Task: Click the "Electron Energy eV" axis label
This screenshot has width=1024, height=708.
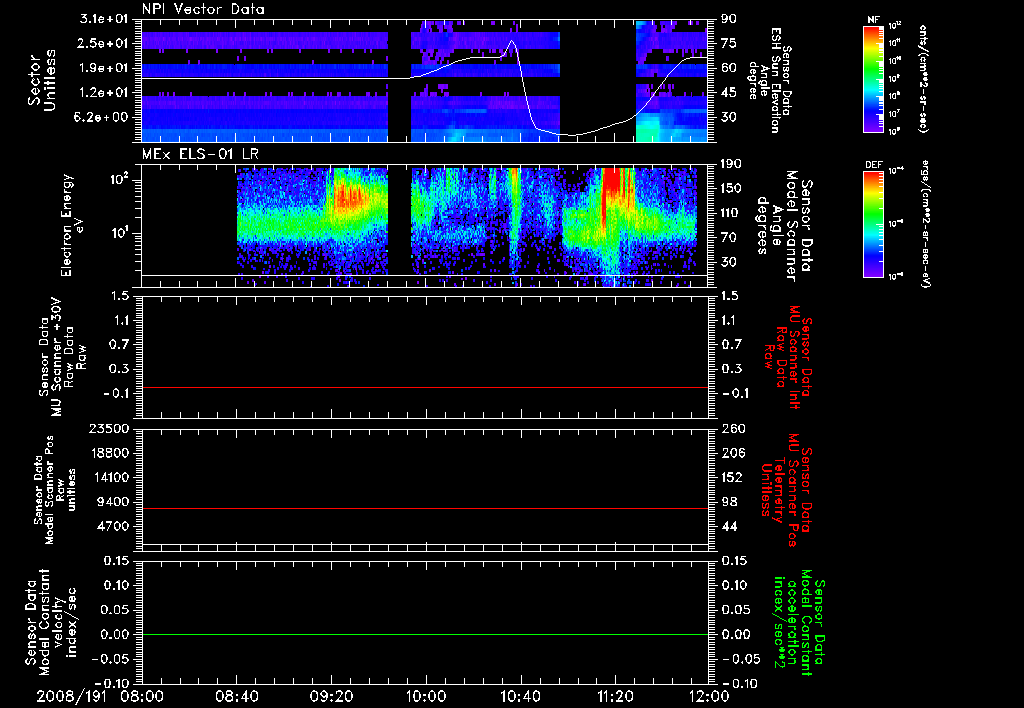Action: coord(74,225)
